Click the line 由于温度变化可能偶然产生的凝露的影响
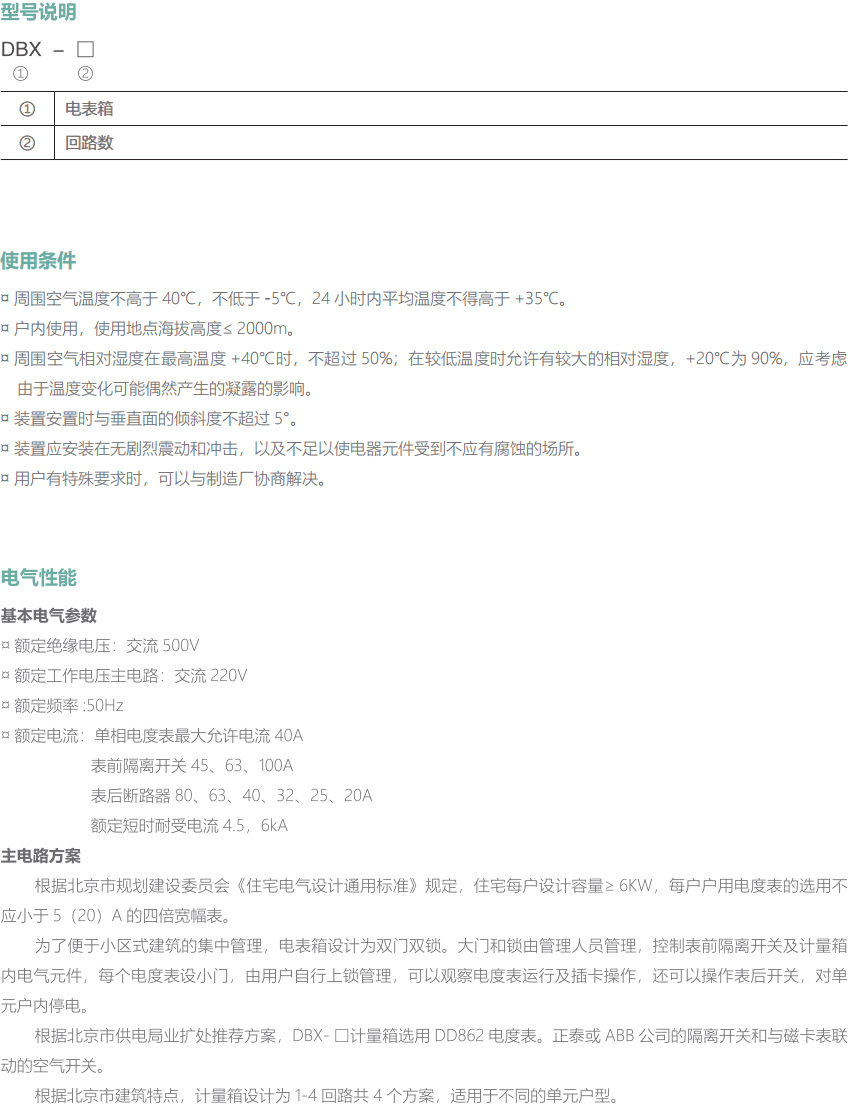 click(165, 389)
